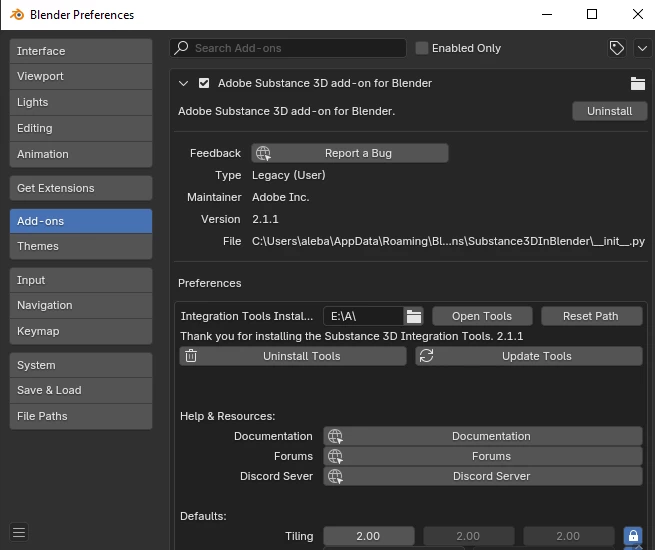Click the Legacy (User) type text
Viewport: 655px width, 550px height.
[x=289, y=175]
